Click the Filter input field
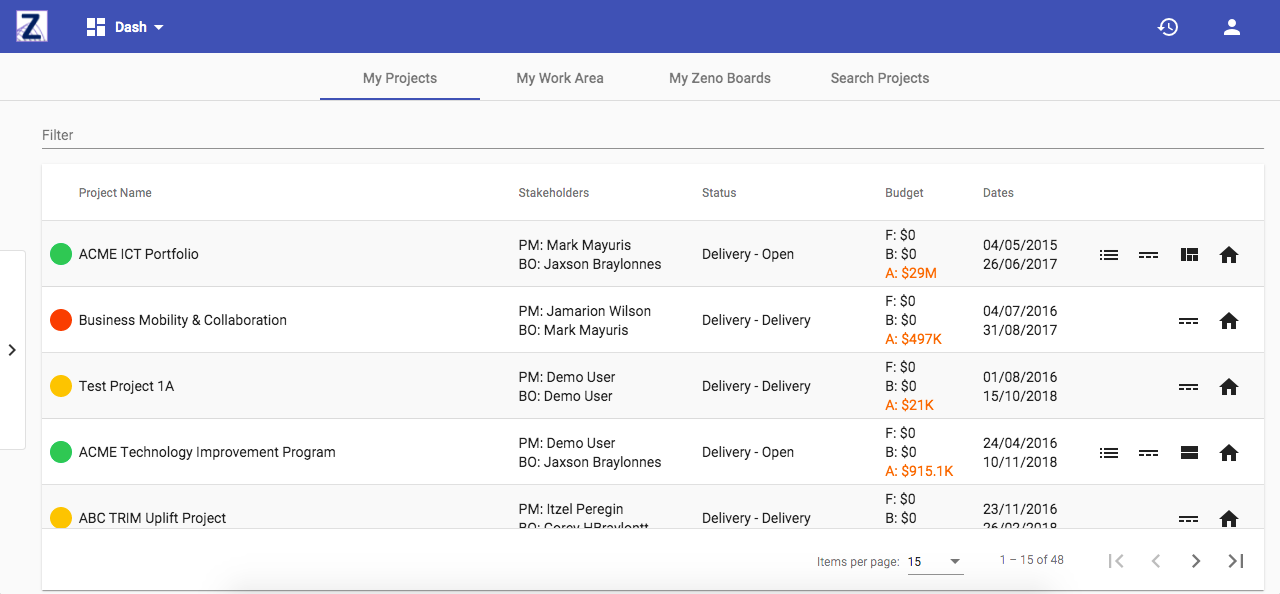The image size is (1280, 594). click(650, 135)
